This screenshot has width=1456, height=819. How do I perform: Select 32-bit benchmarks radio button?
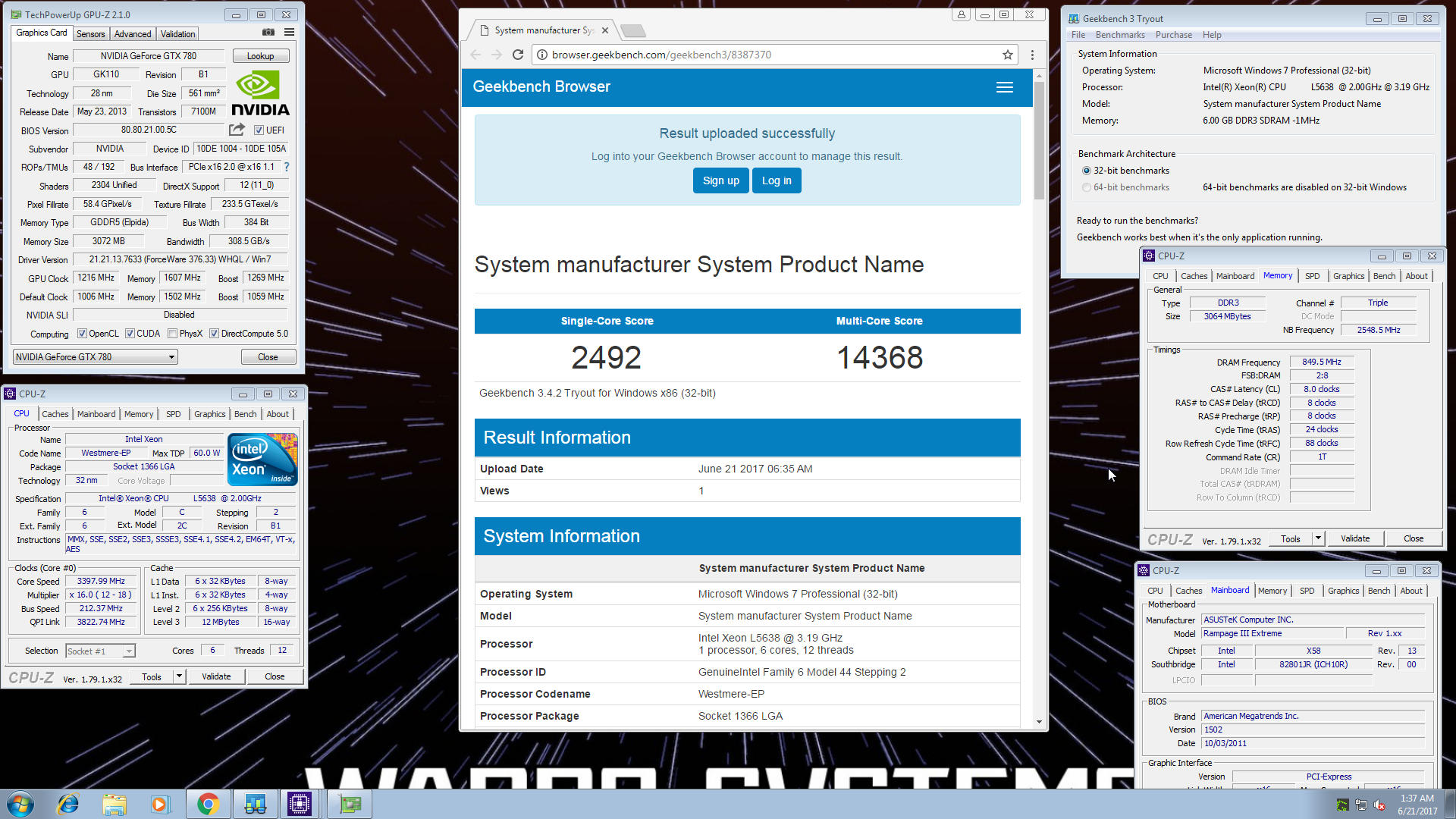click(1087, 171)
